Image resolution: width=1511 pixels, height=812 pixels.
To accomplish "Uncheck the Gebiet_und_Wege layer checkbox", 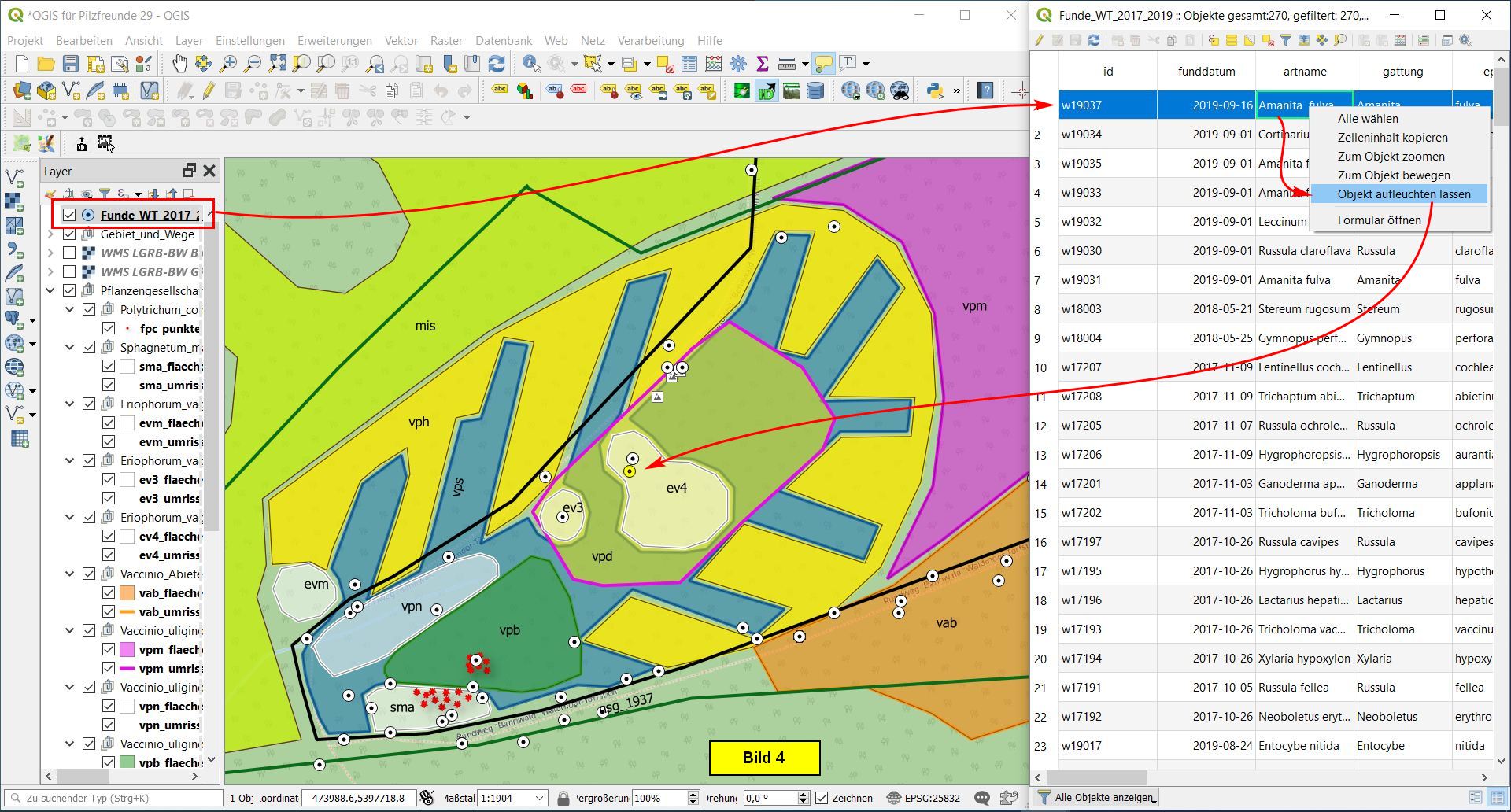I will pyautogui.click(x=69, y=234).
